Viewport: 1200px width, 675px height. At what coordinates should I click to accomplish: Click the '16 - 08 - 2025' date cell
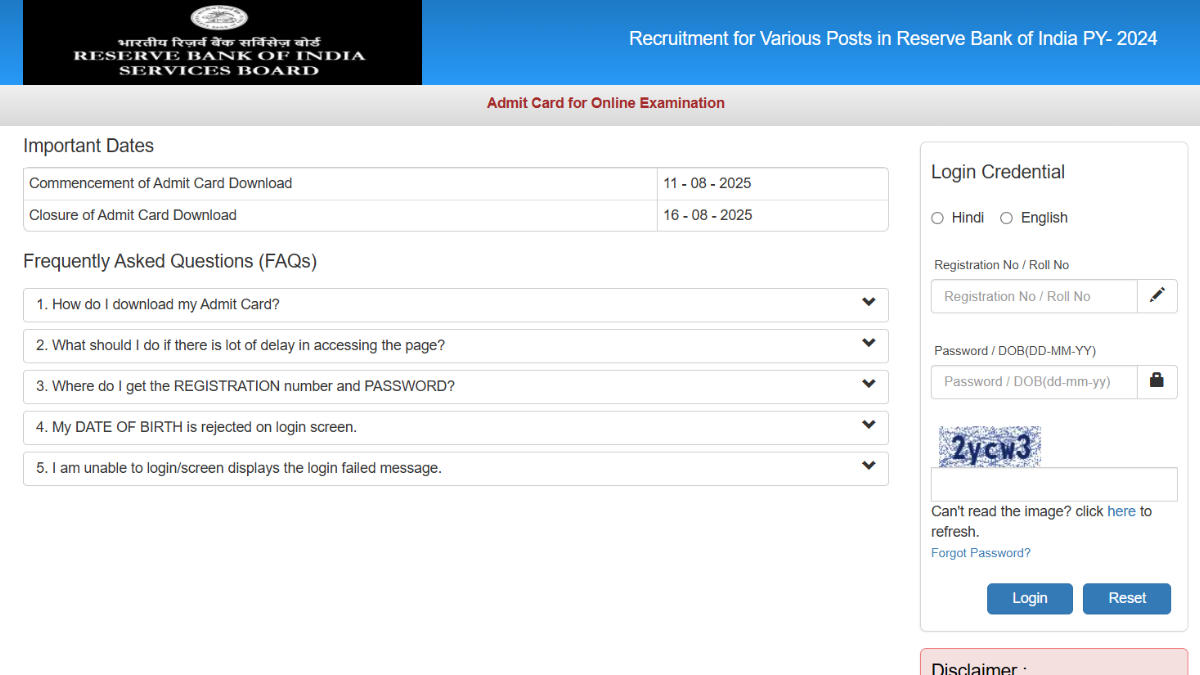click(x=772, y=215)
